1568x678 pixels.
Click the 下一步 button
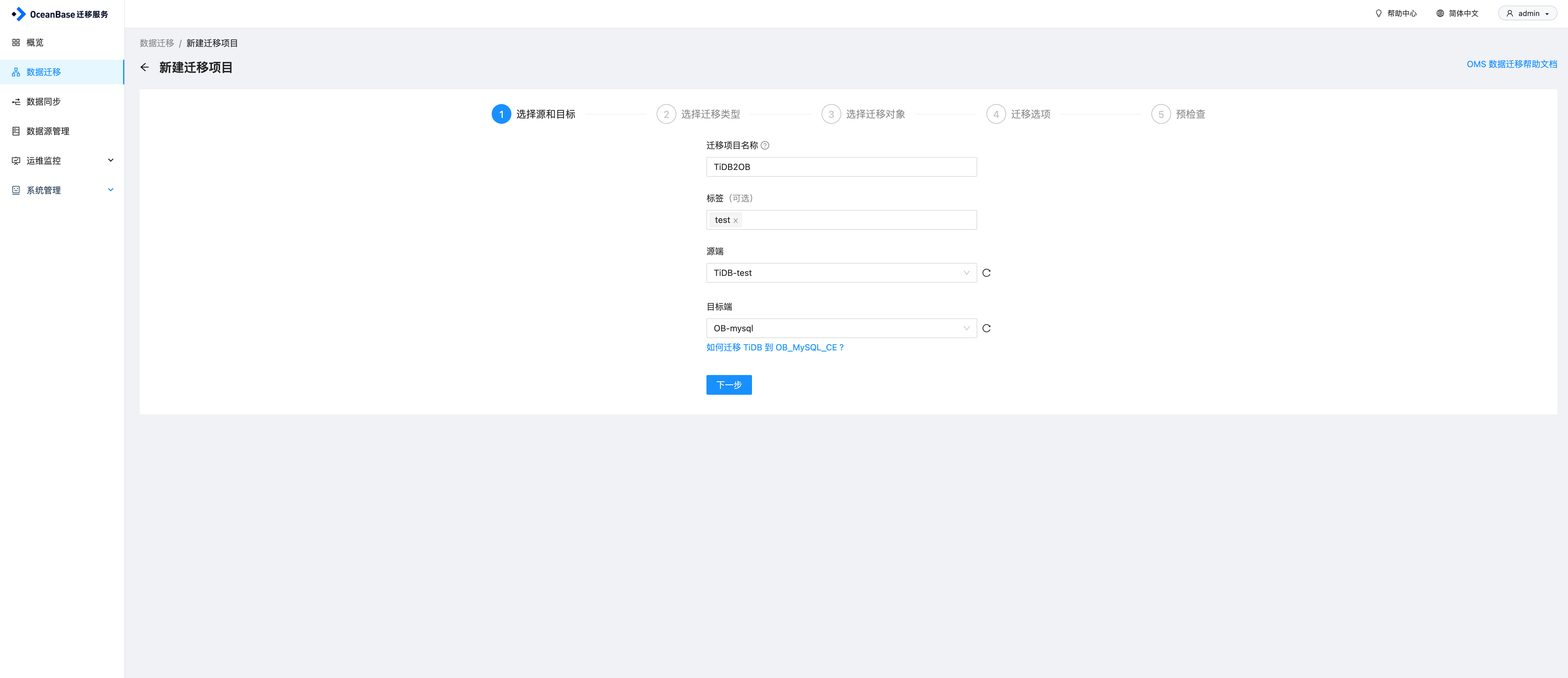(729, 385)
